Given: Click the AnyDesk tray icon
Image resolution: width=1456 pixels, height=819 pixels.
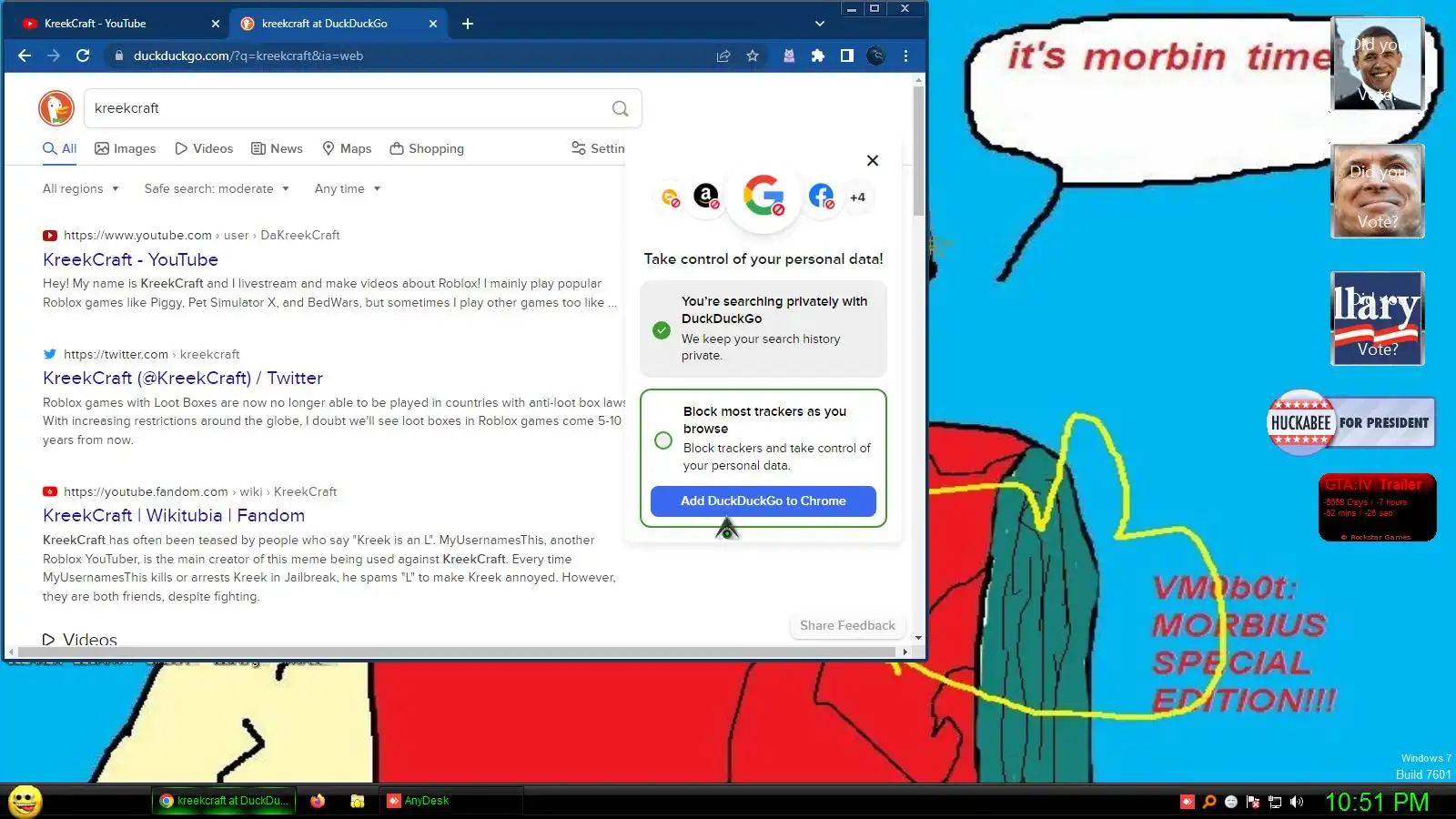Looking at the screenshot, I should click(x=1187, y=802).
